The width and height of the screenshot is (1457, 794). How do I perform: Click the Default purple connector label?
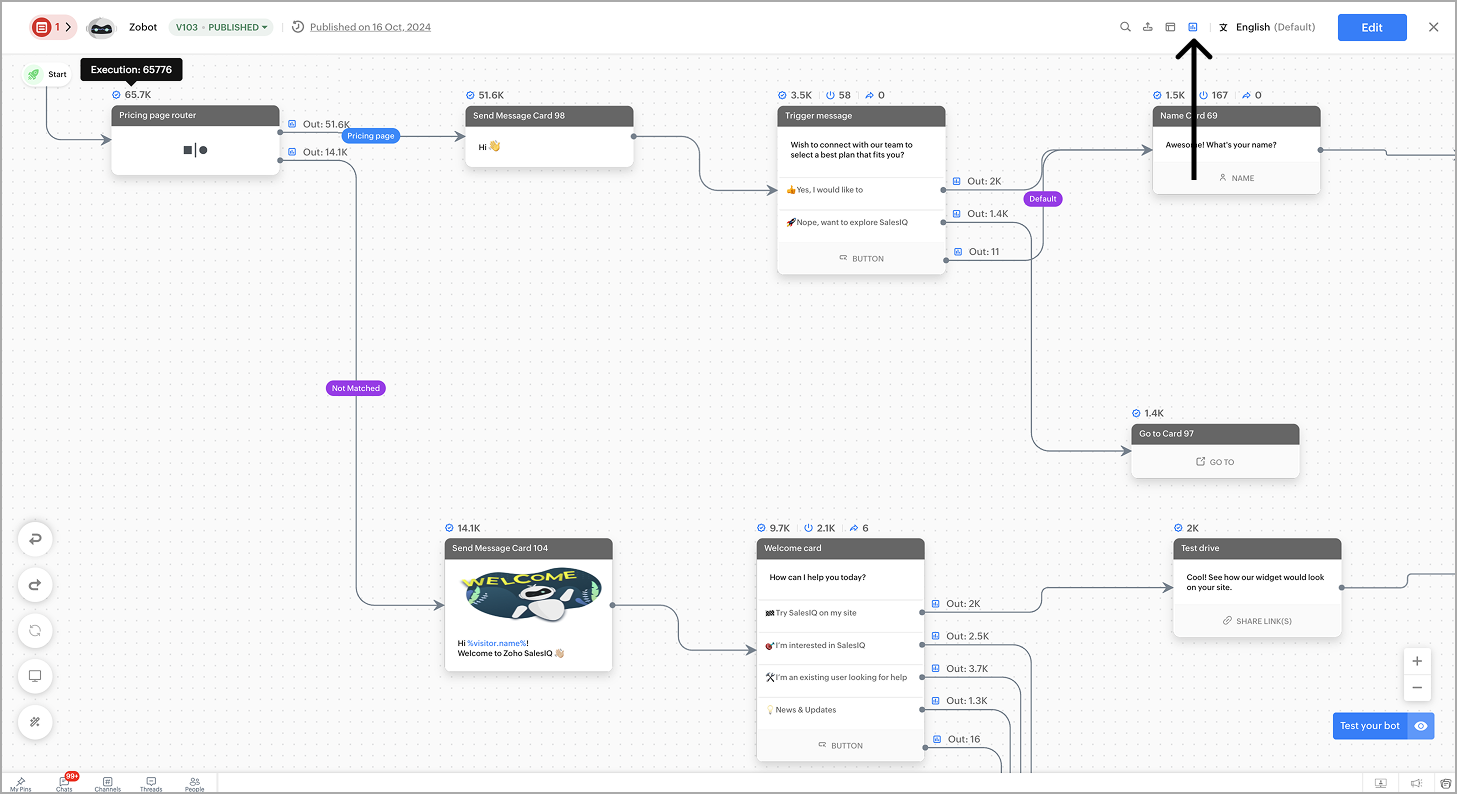coord(1043,199)
